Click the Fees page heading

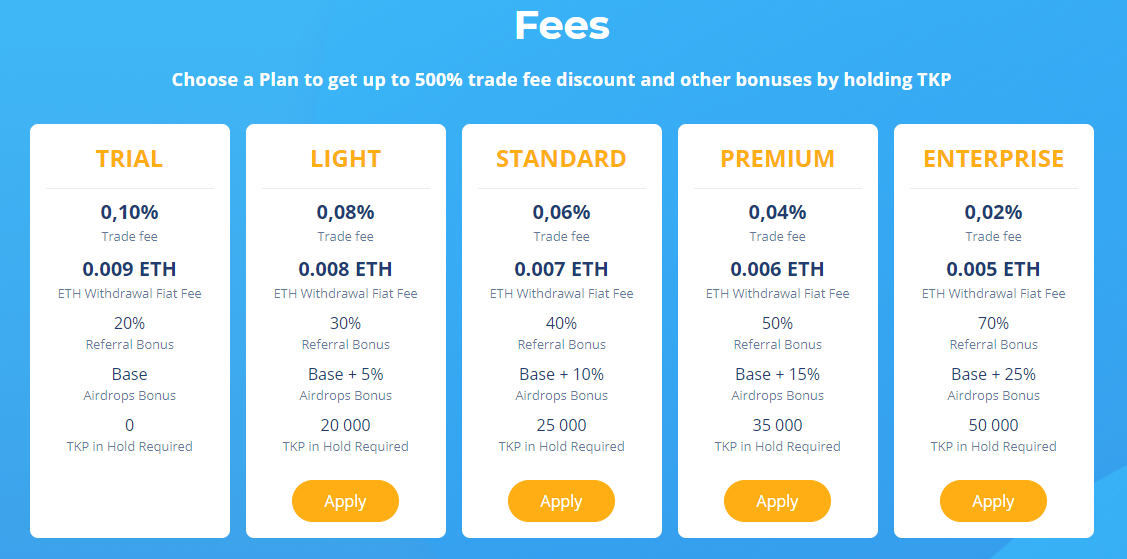click(562, 26)
